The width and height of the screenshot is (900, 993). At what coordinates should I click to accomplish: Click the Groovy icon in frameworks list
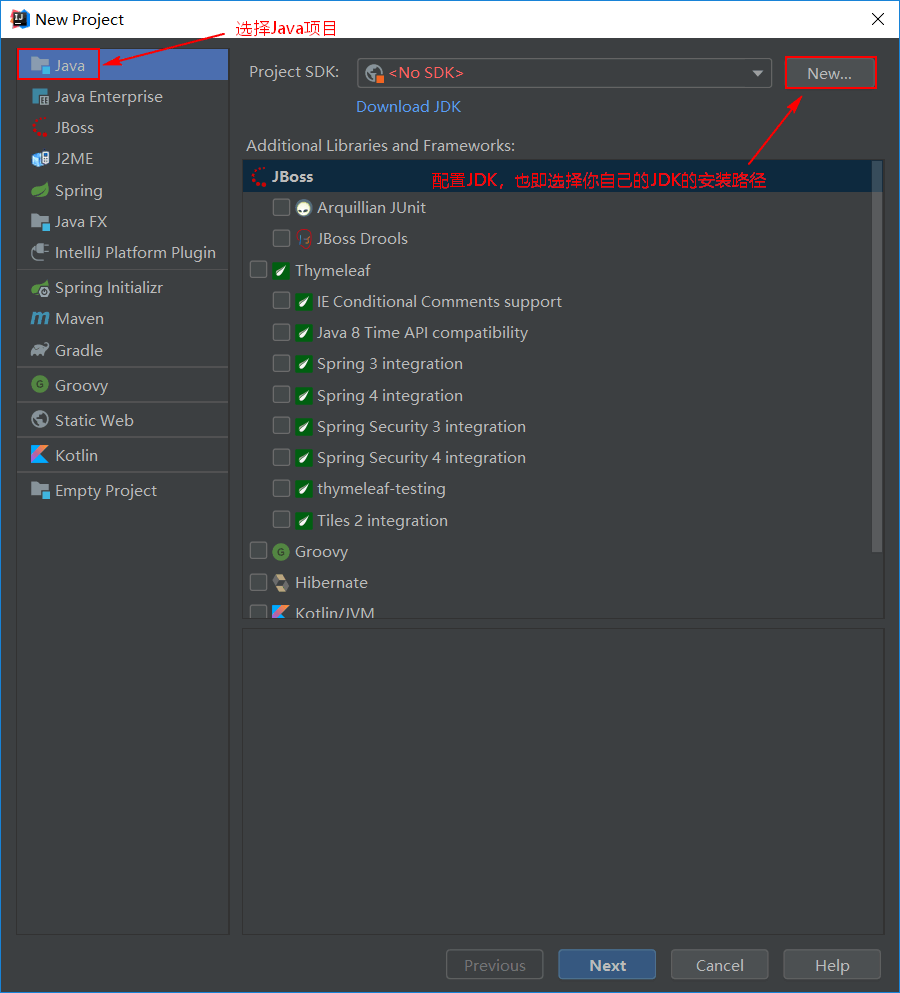281,552
